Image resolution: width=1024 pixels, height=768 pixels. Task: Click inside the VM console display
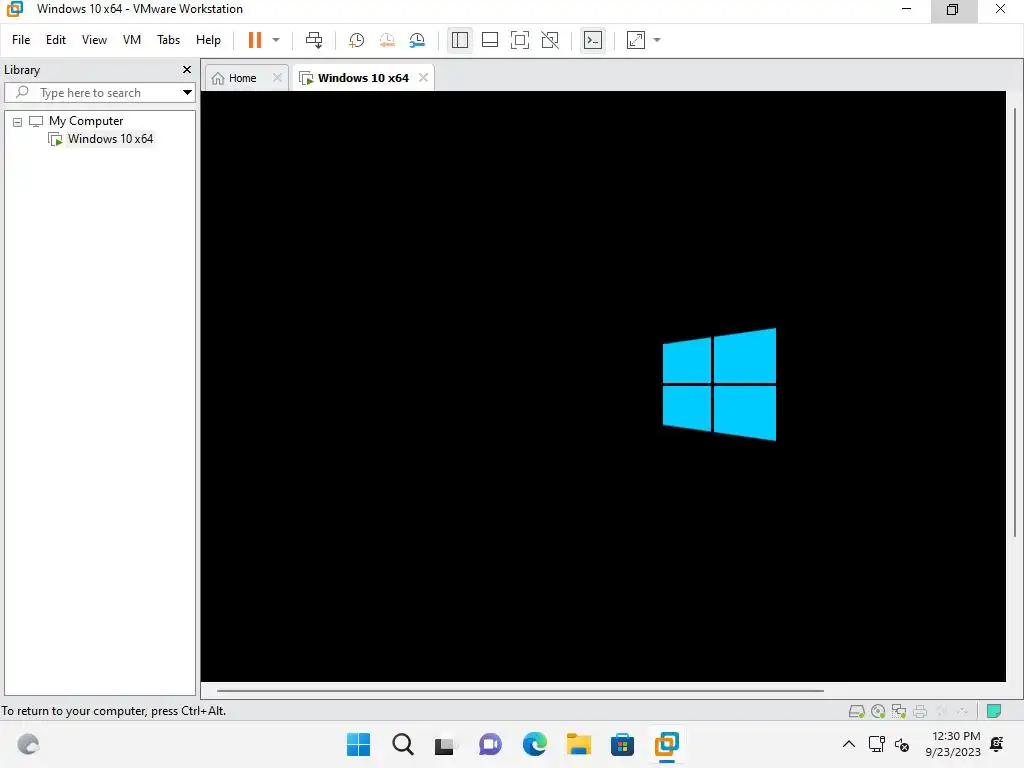(603, 386)
